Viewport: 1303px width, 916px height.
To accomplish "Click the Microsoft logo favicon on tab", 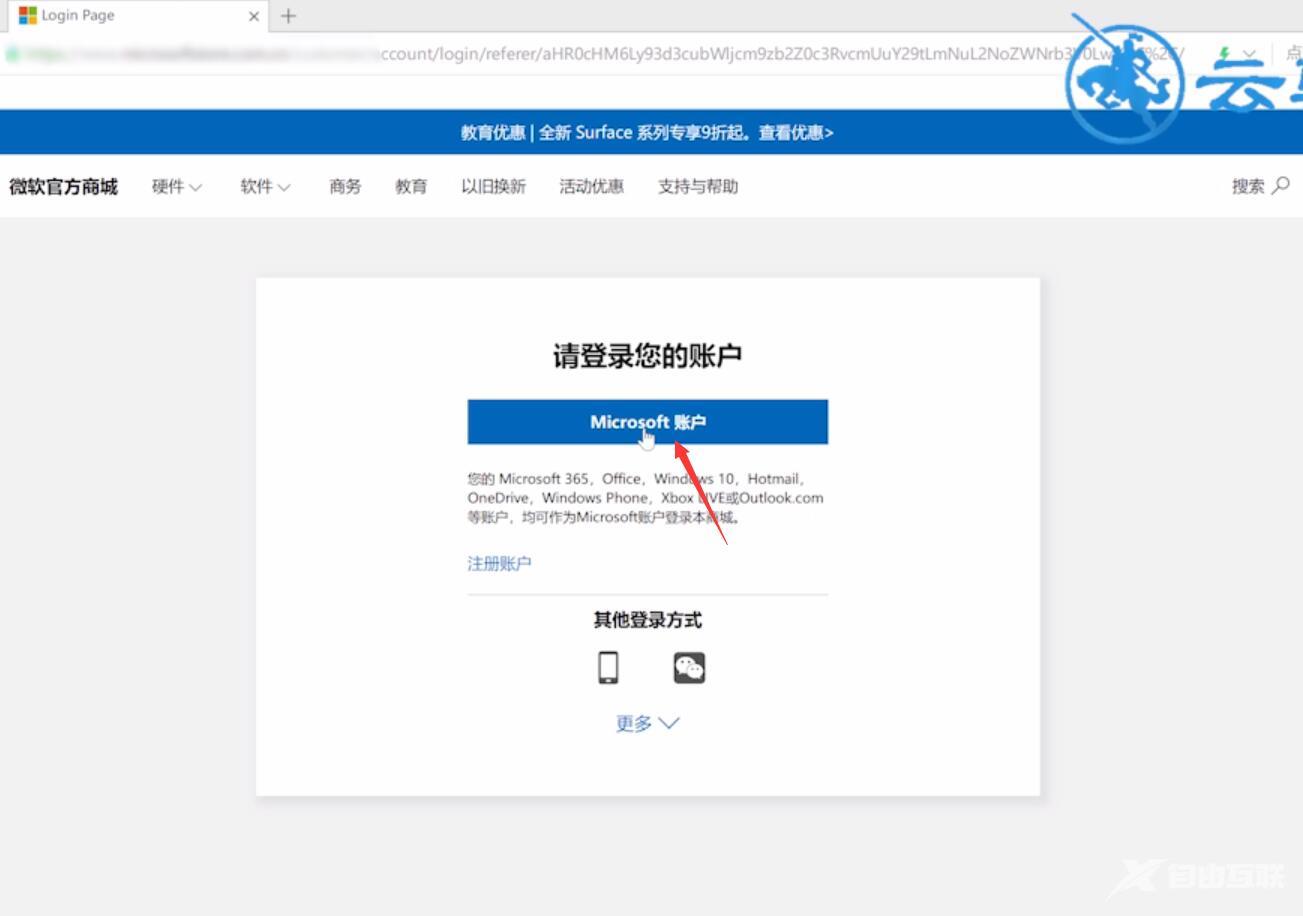I will [x=27, y=16].
